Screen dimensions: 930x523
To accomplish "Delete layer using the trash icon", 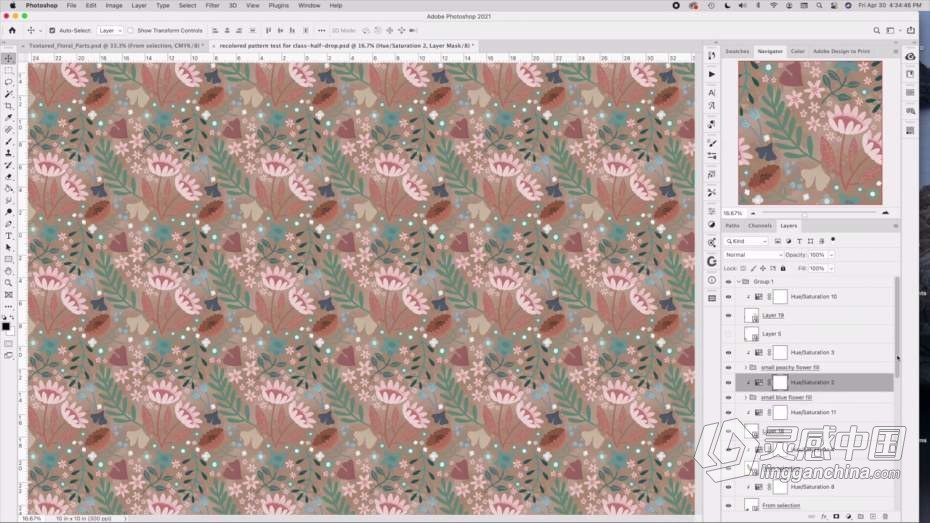I will (886, 516).
